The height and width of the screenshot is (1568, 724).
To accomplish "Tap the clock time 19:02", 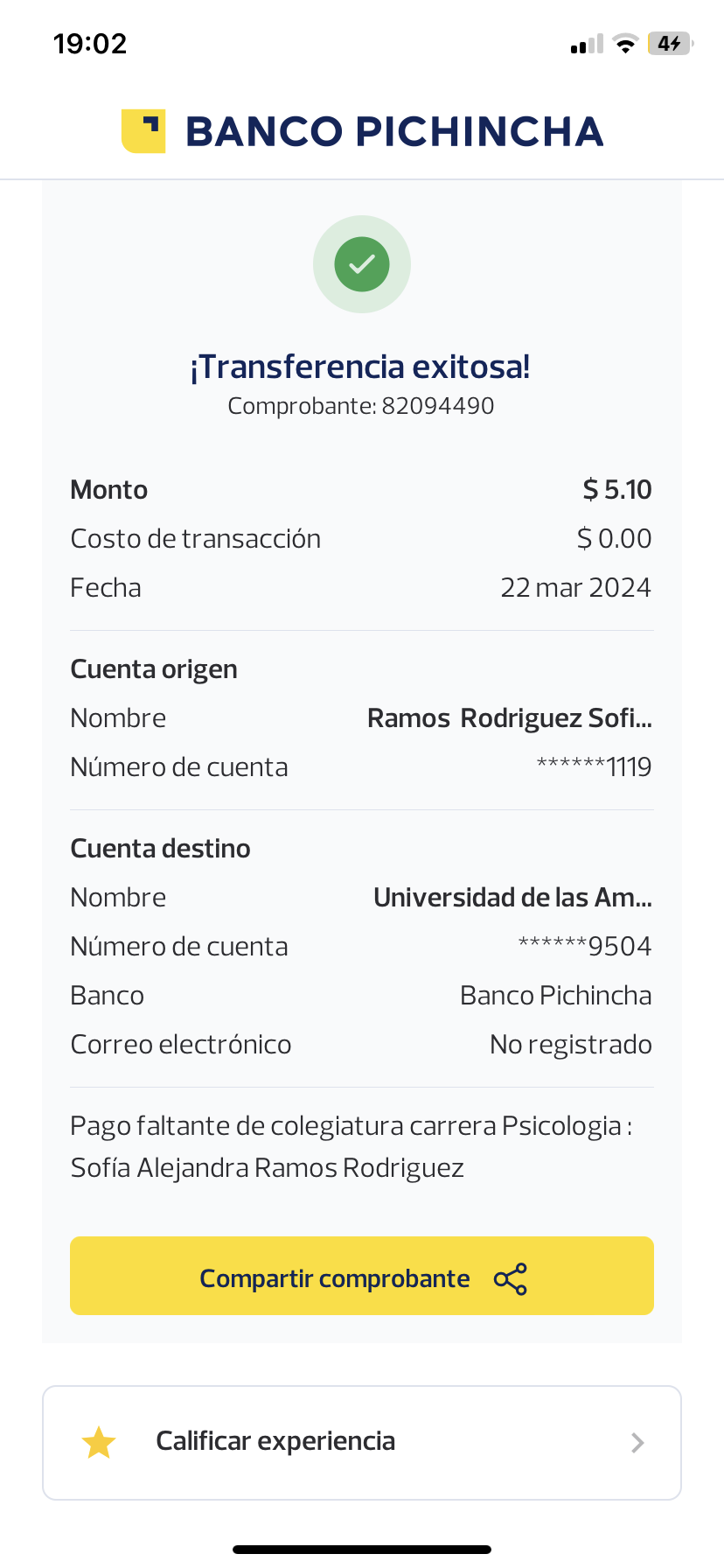I will coord(90,44).
